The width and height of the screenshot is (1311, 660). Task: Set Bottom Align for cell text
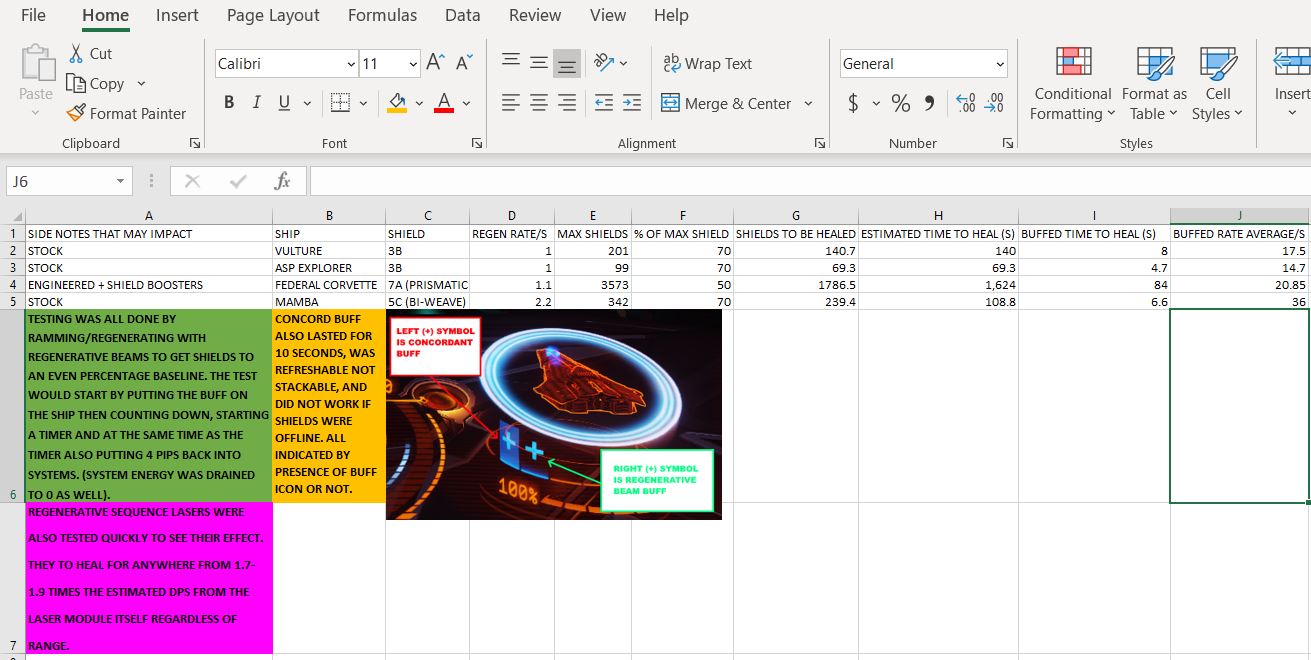pos(567,64)
